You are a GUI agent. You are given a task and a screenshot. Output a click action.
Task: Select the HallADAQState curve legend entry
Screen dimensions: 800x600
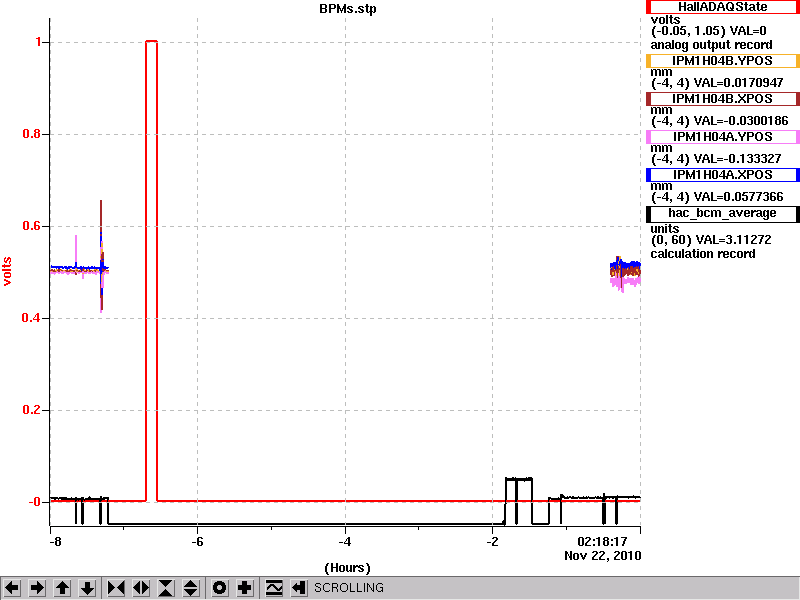(x=722, y=7)
